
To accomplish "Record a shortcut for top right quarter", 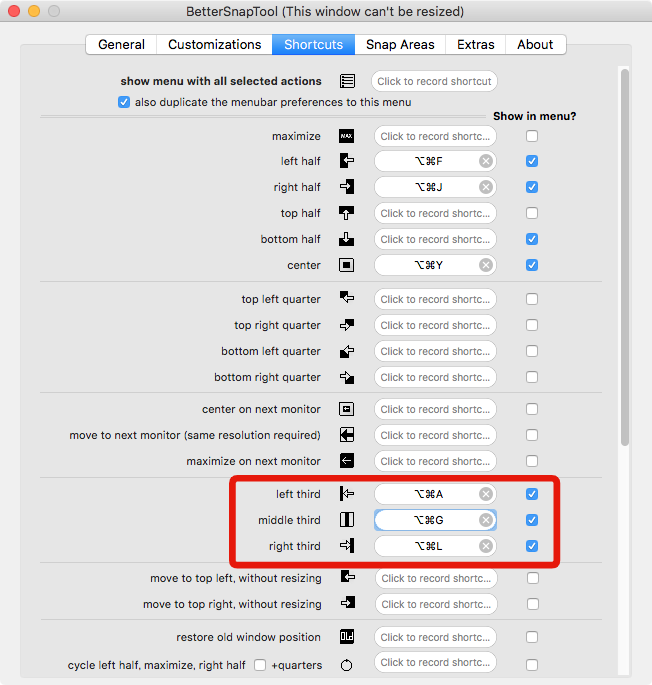I will tap(435, 325).
